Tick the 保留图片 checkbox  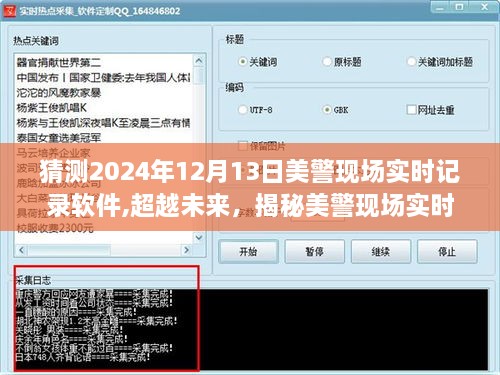[x=262, y=146]
